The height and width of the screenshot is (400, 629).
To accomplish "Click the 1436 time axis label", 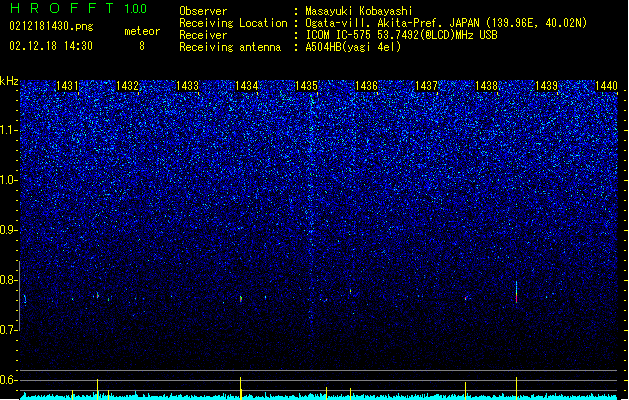I will 366,86.
